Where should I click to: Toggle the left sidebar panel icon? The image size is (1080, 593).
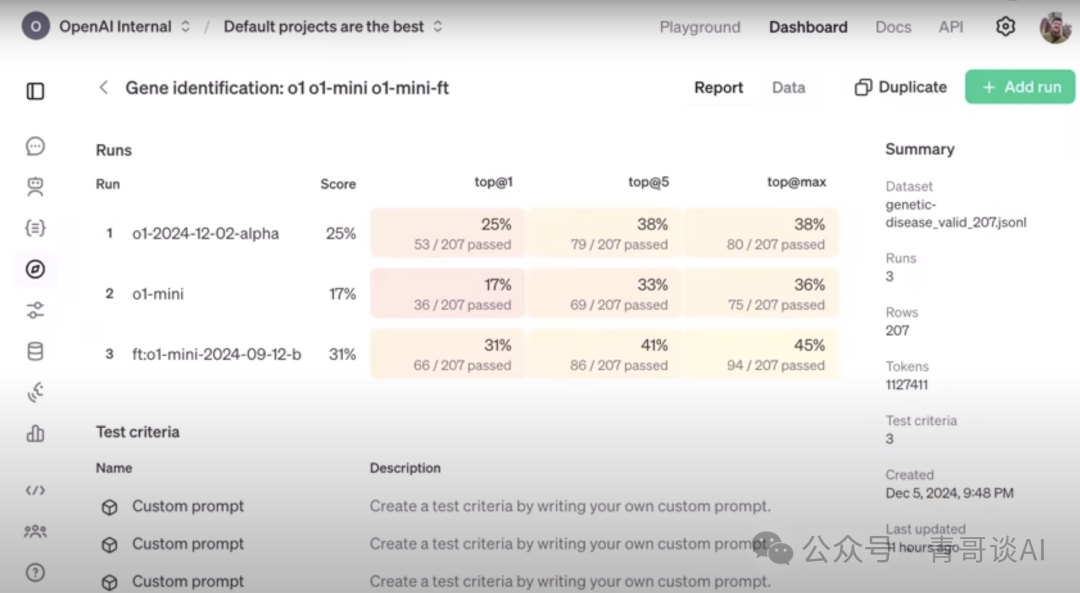35,91
